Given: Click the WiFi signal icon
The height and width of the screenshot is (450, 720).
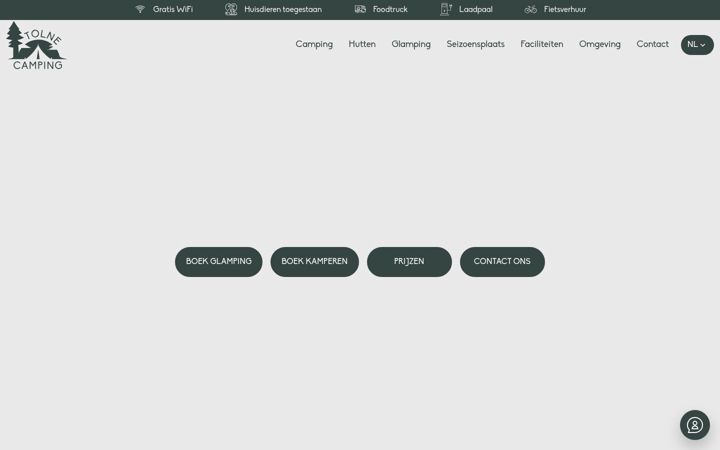Looking at the screenshot, I should coord(140,9).
